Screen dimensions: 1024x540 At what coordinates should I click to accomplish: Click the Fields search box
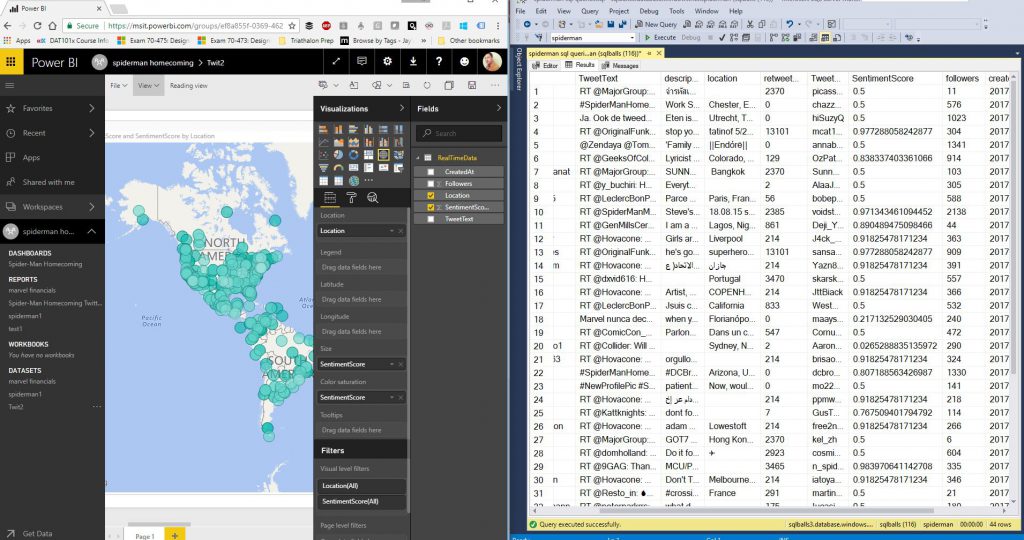[x=459, y=133]
